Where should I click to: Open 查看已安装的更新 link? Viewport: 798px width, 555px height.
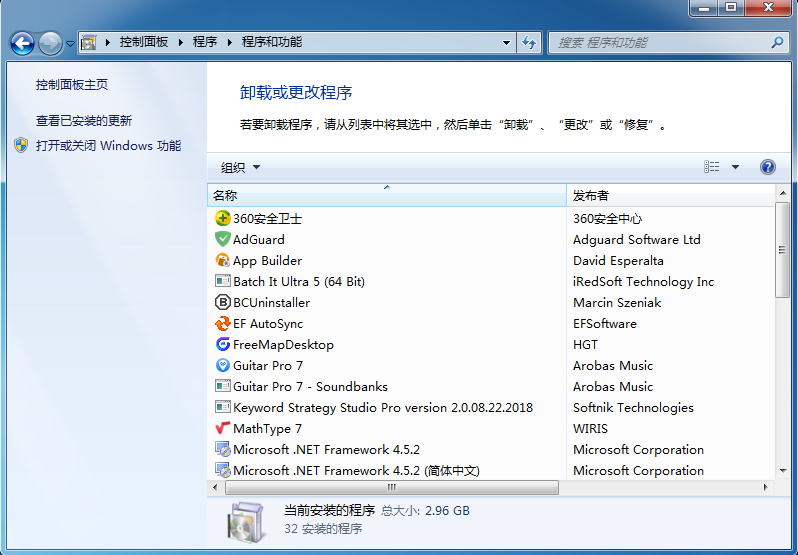click(84, 121)
